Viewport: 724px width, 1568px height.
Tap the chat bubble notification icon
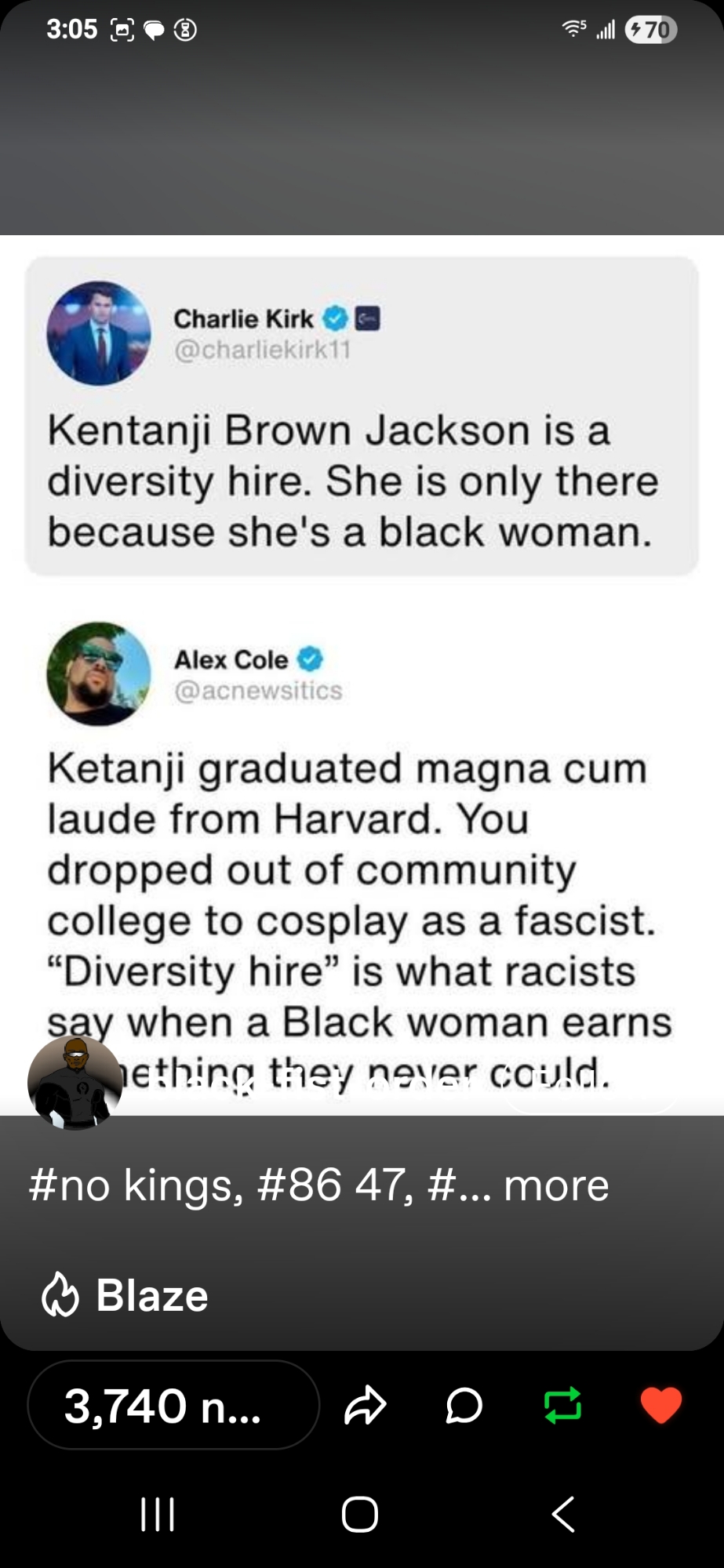point(155,31)
